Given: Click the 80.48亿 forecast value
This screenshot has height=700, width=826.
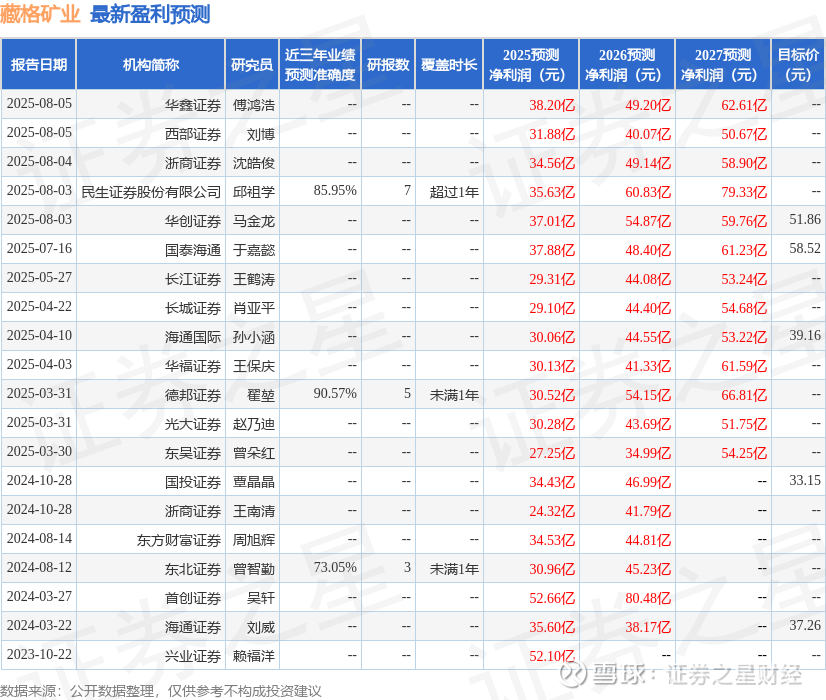Looking at the screenshot, I should 648,598.
